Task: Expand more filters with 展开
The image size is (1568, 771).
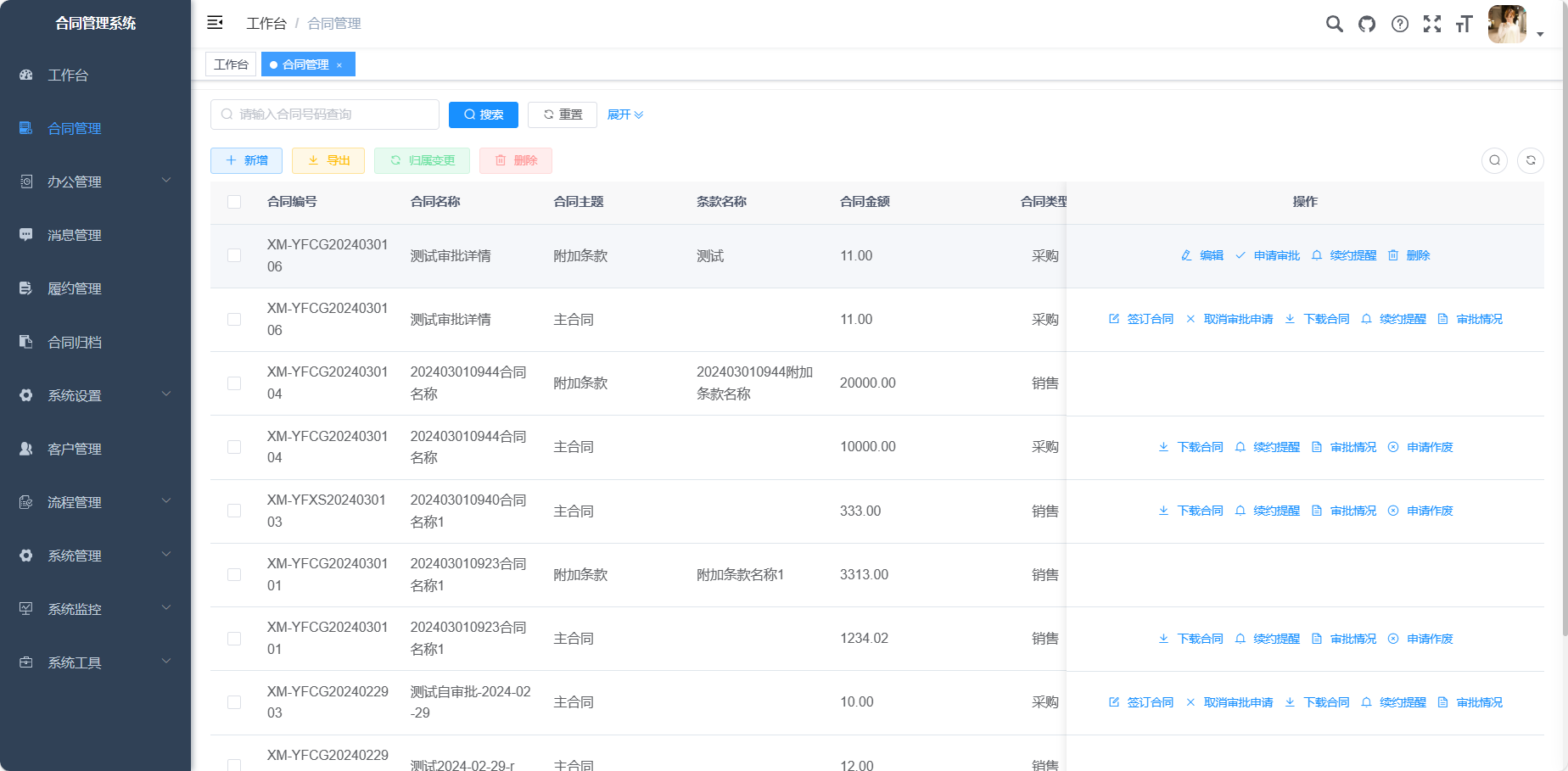Action: point(625,115)
